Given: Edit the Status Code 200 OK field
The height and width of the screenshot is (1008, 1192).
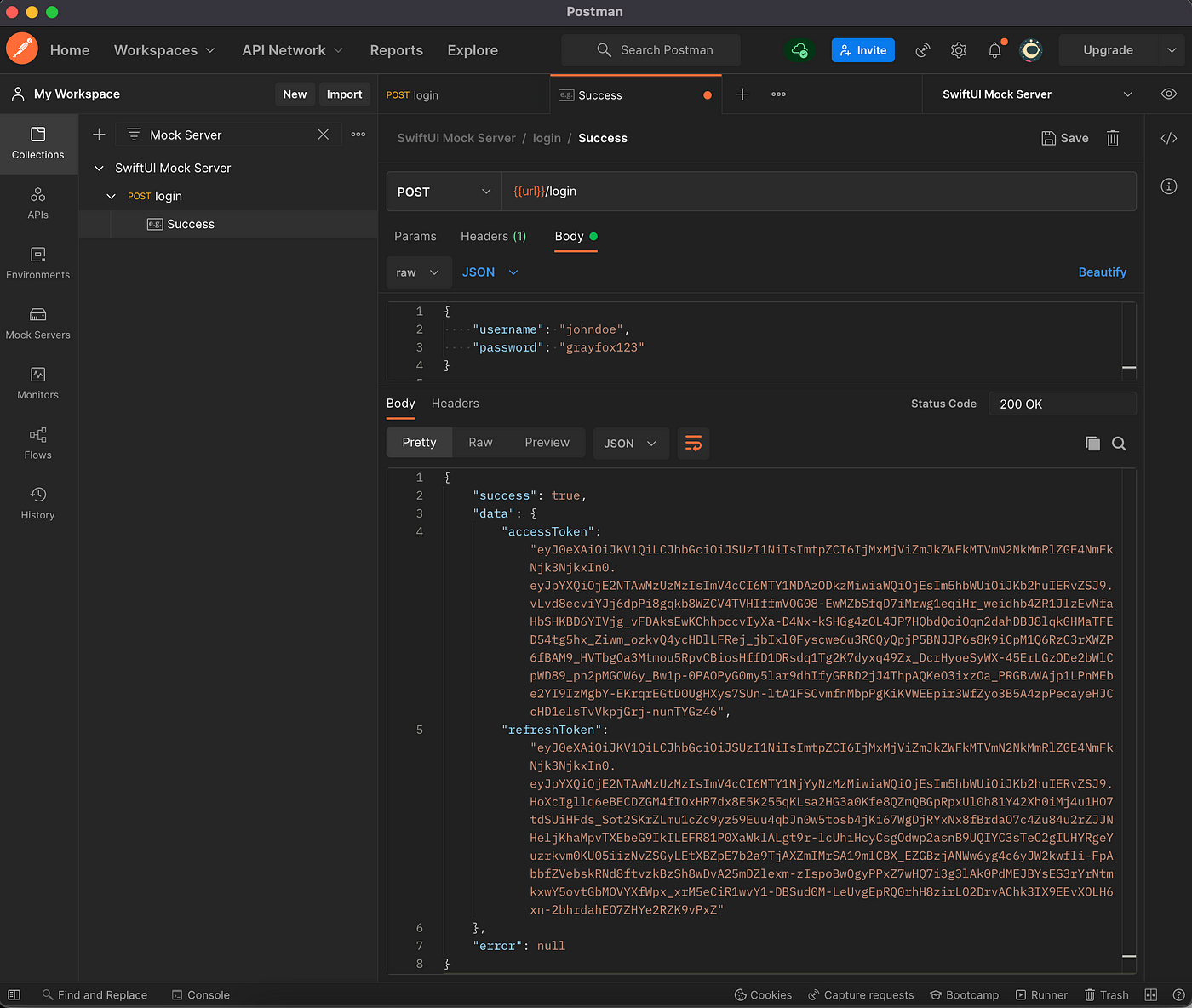Looking at the screenshot, I should (1063, 404).
